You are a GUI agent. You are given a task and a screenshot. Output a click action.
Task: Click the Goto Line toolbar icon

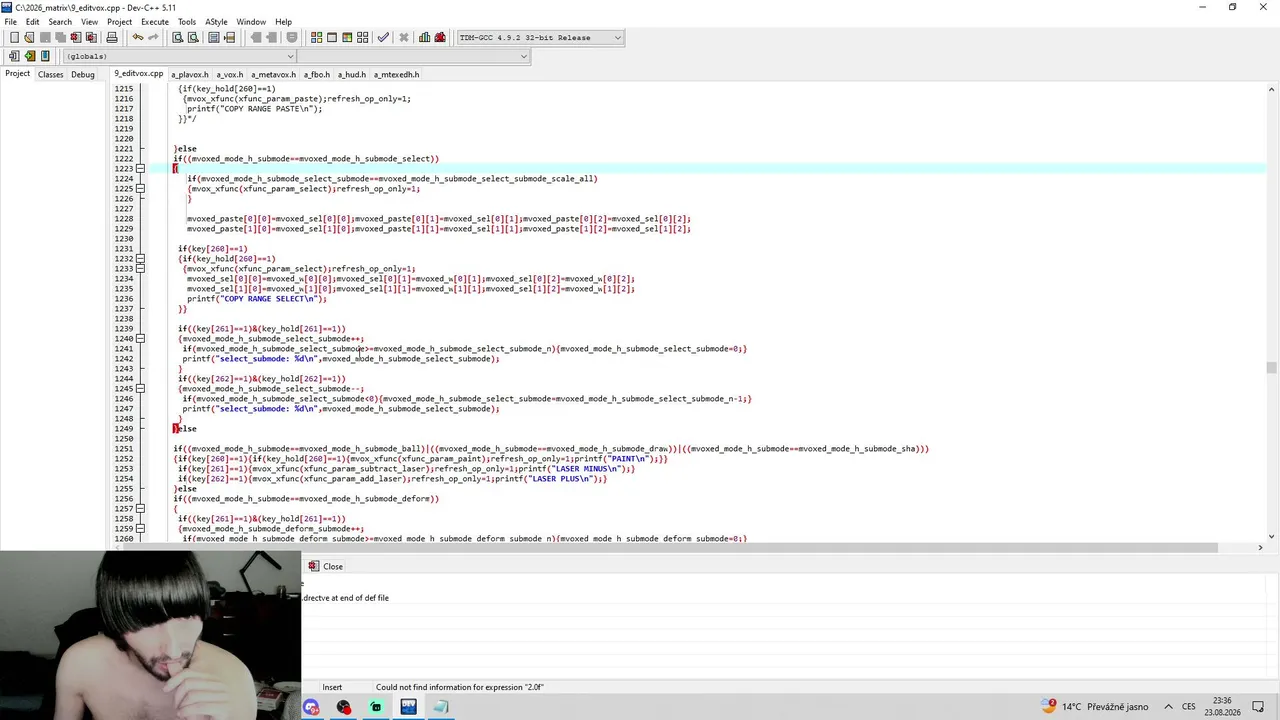pyautogui.click(x=229, y=38)
